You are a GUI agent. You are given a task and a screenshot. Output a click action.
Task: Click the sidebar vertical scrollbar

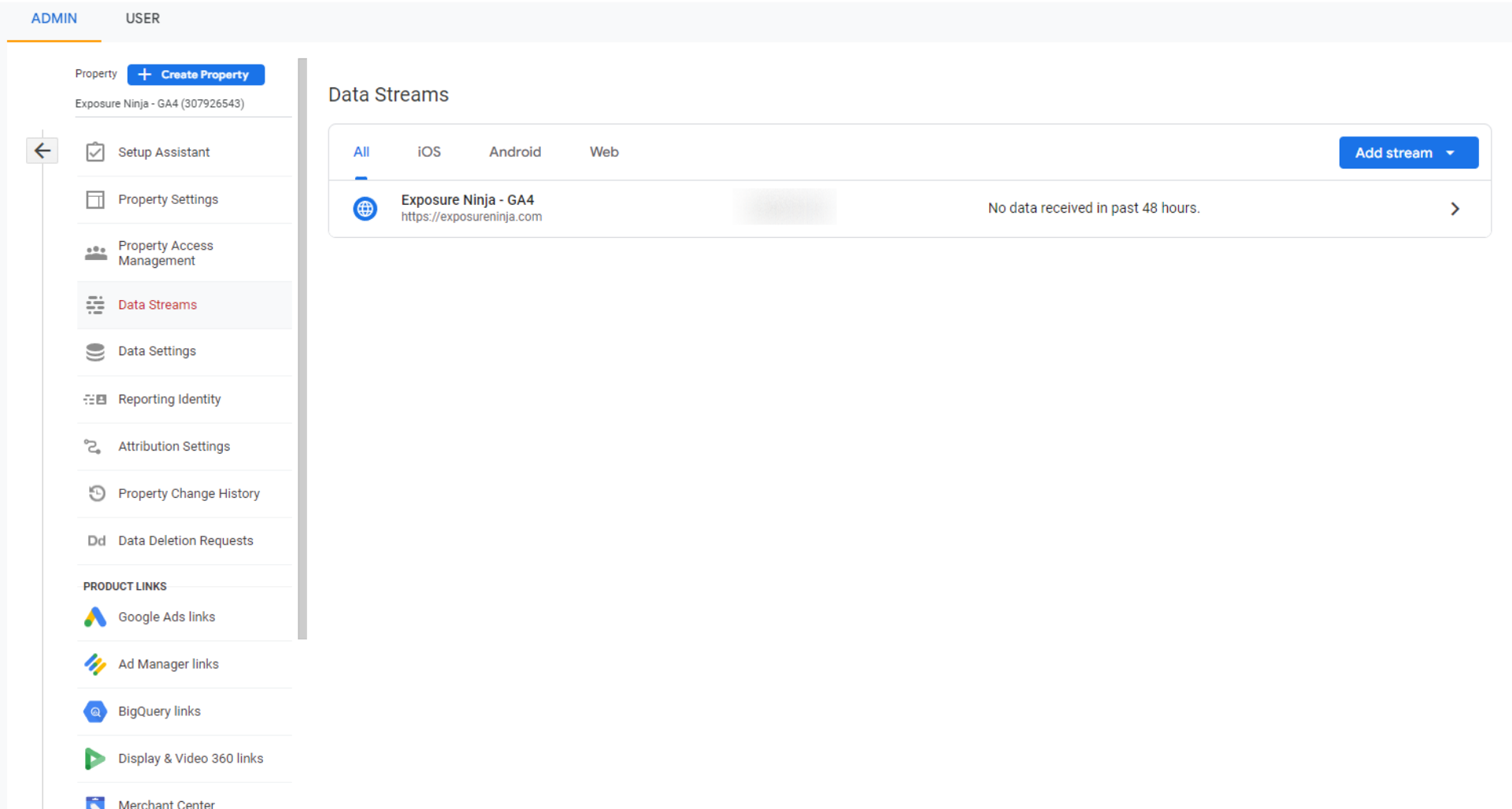tap(302, 348)
